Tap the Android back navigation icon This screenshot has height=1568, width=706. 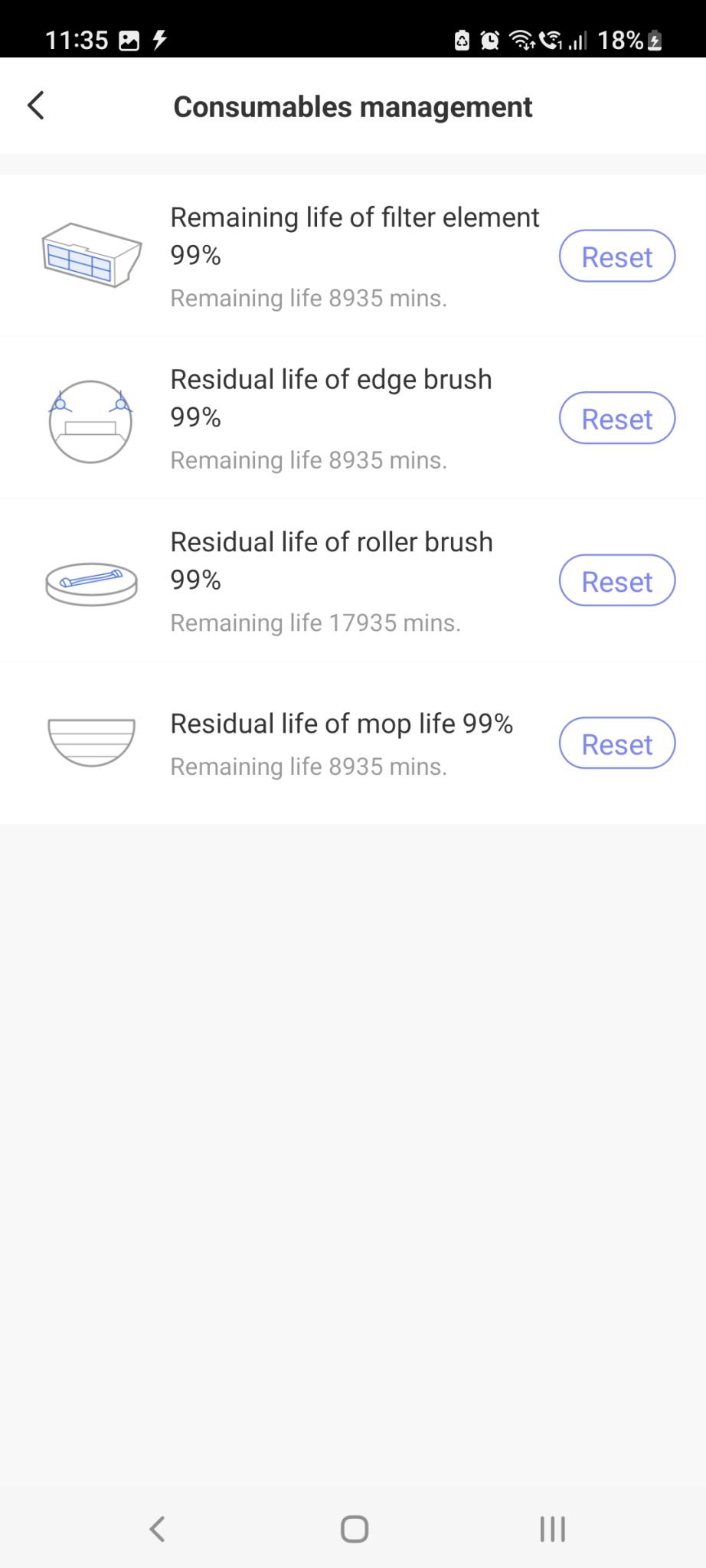157,1529
